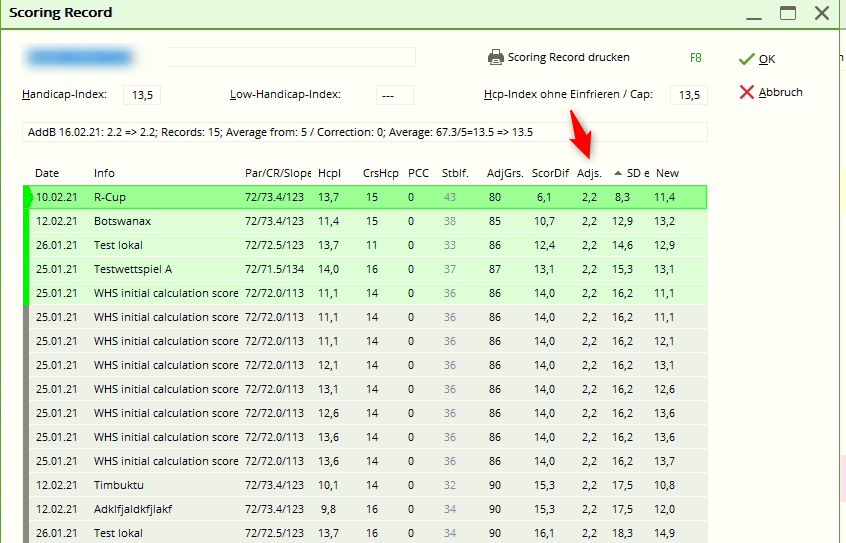Sort the table by Date column header
This screenshot has width=846, height=543.
click(47, 173)
